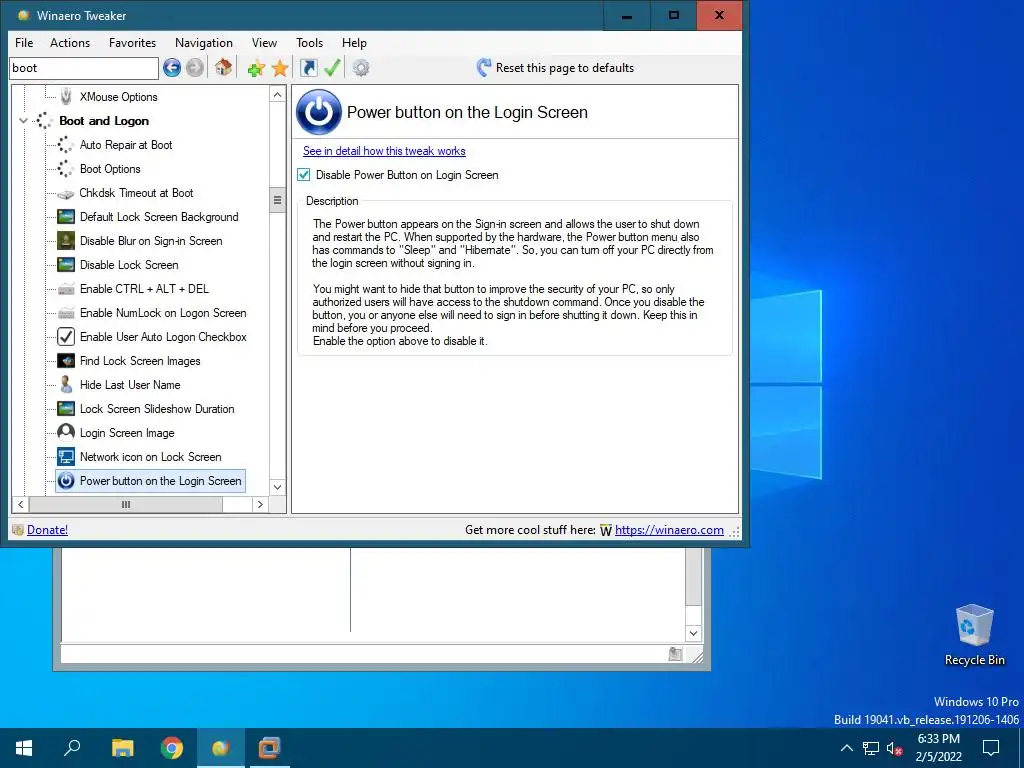Image resolution: width=1024 pixels, height=768 pixels.
Task: Open the Action Center notifications icon
Action: click(991, 748)
